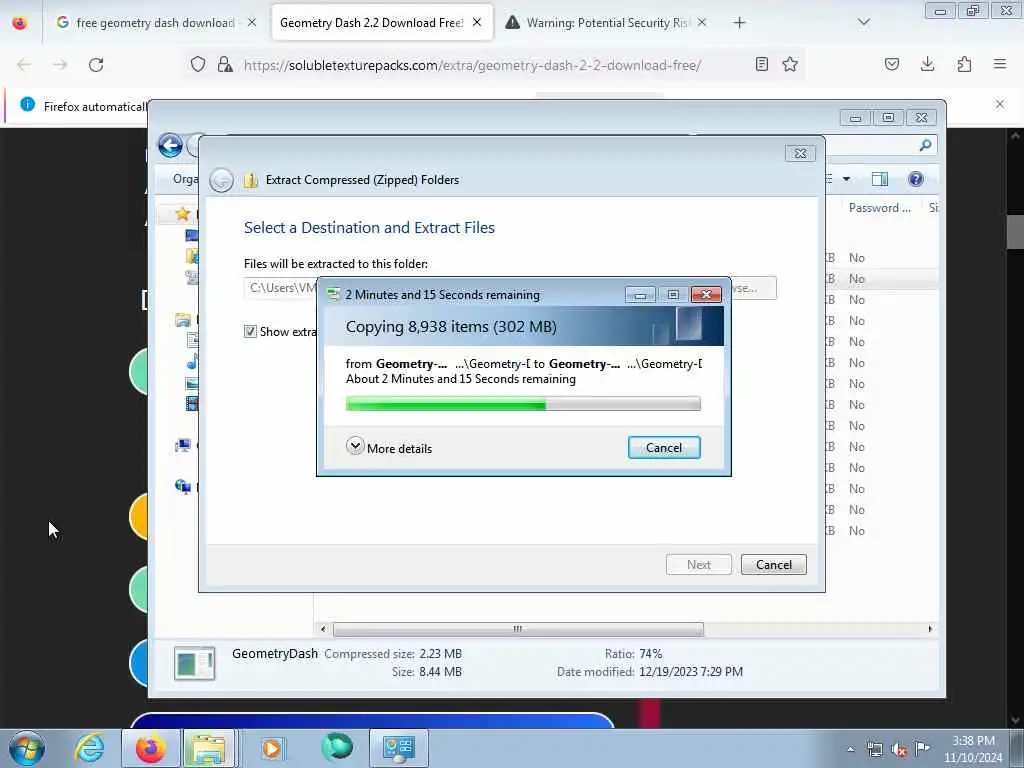Viewport: 1024px width, 768px height.
Task: Open Windows Explorer taskbar button
Action: point(209,748)
